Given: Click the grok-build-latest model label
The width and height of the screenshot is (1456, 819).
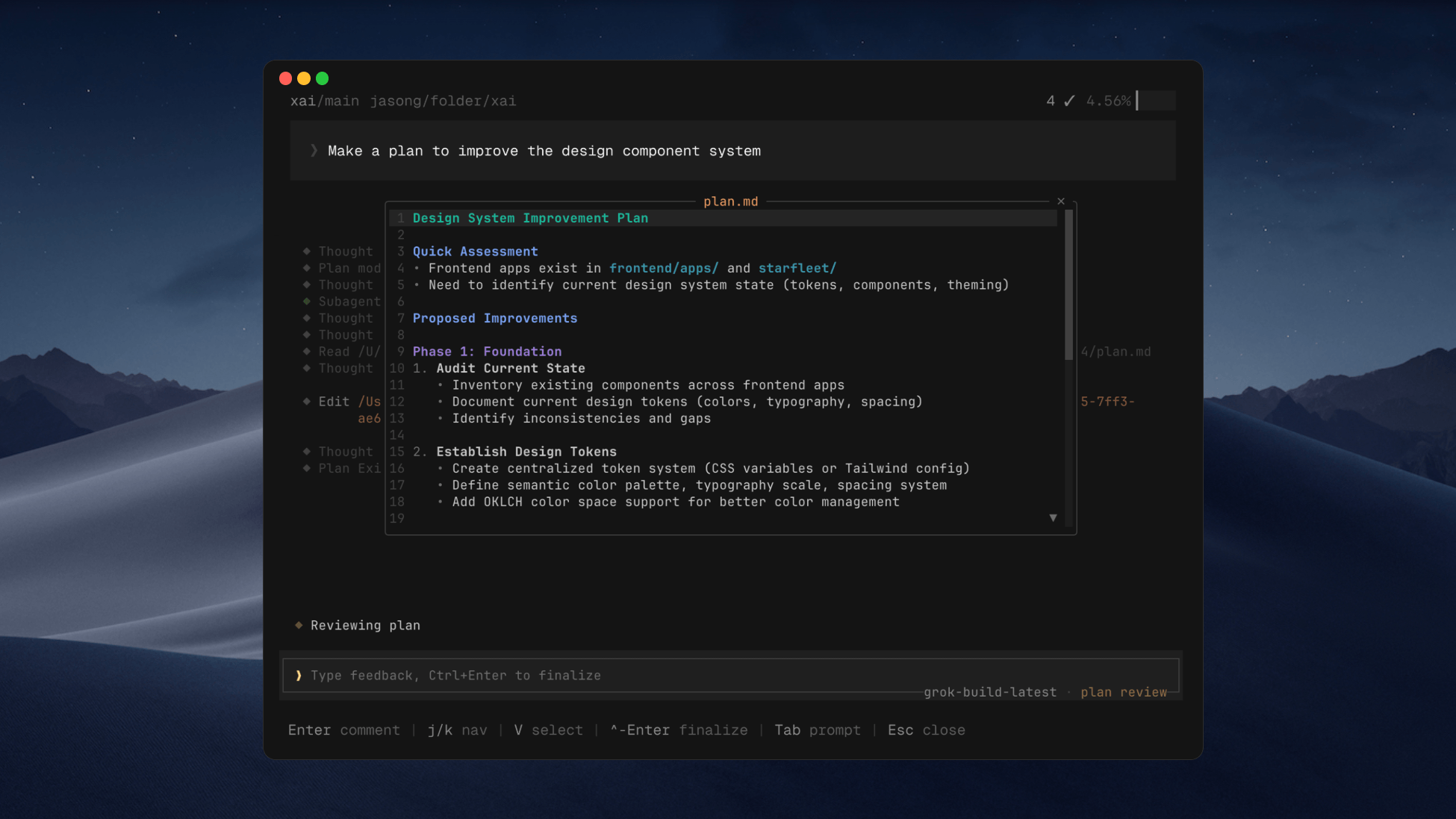Looking at the screenshot, I should coord(990,692).
